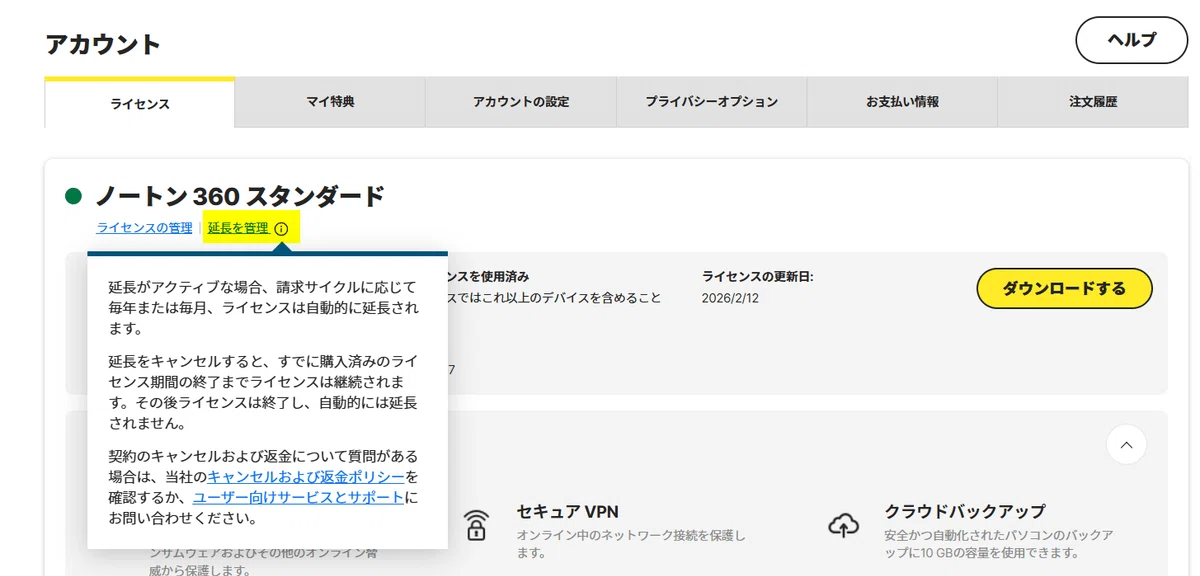
Task: Open the ライセンス tab
Action: pos(140,104)
